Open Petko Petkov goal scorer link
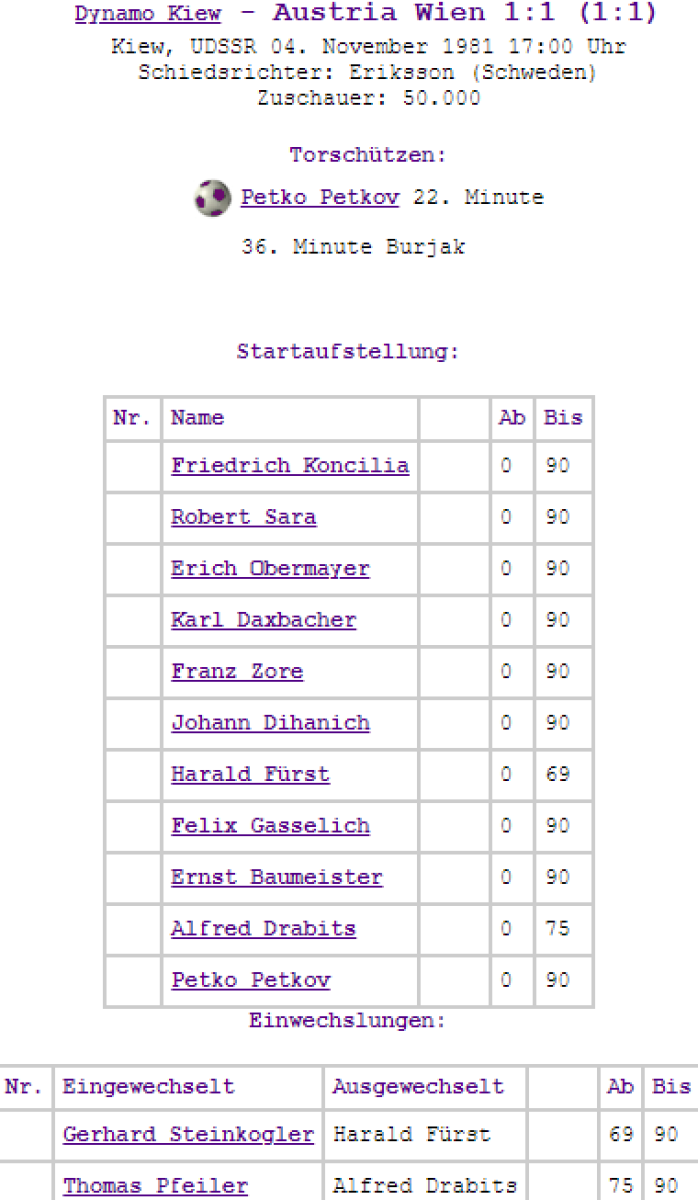The height and width of the screenshot is (1200, 698). pyautogui.click(x=319, y=198)
